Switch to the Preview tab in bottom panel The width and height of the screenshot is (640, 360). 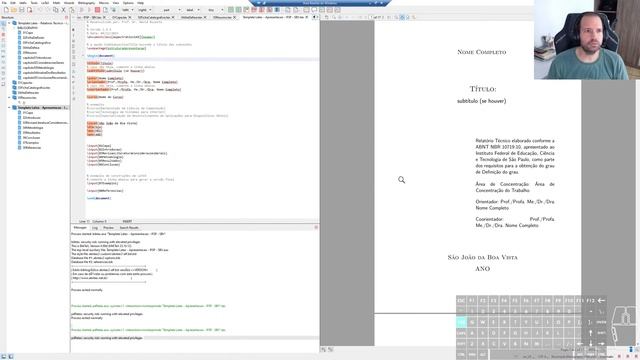(109, 228)
